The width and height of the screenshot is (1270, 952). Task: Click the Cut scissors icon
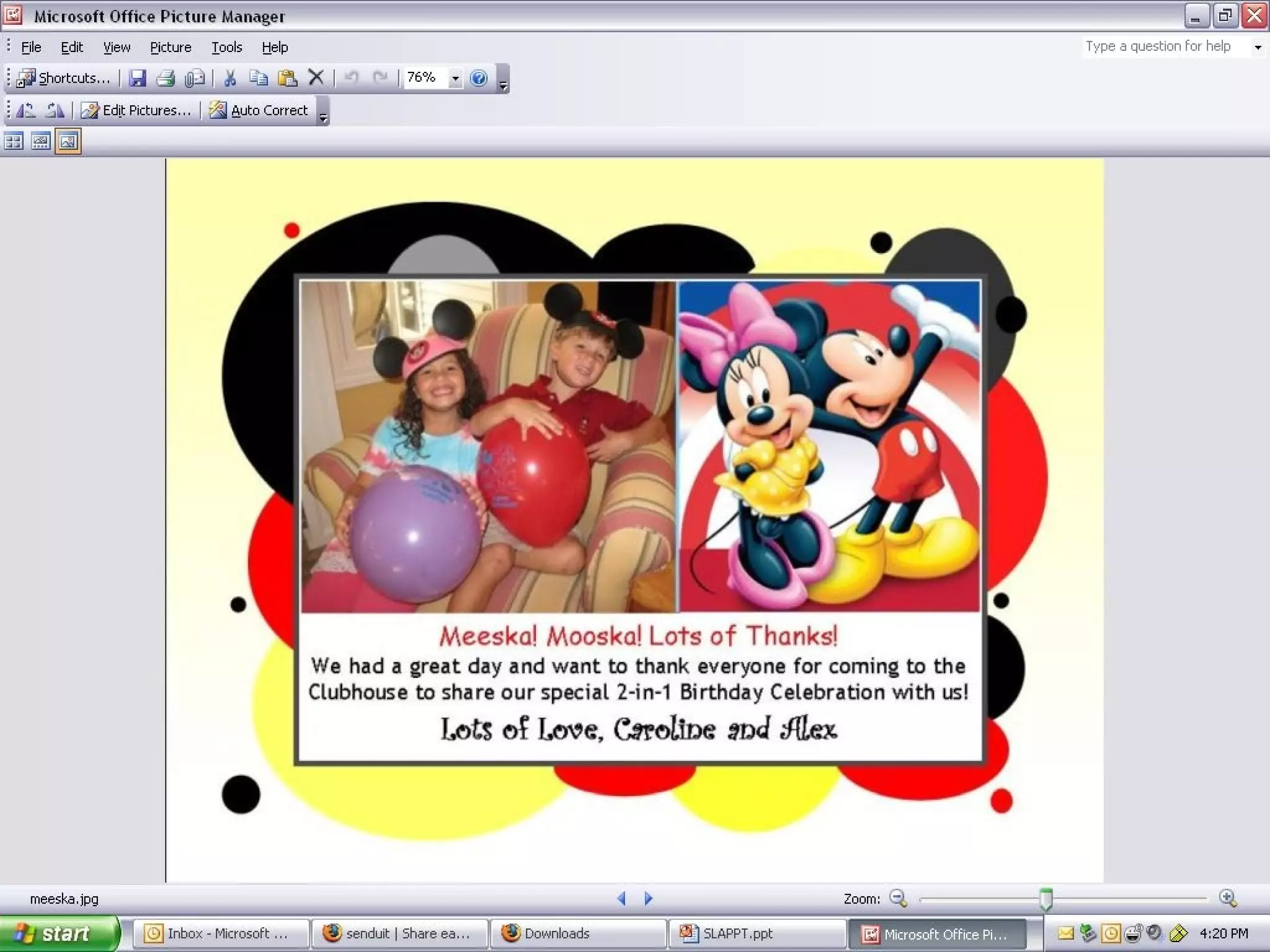[230, 78]
